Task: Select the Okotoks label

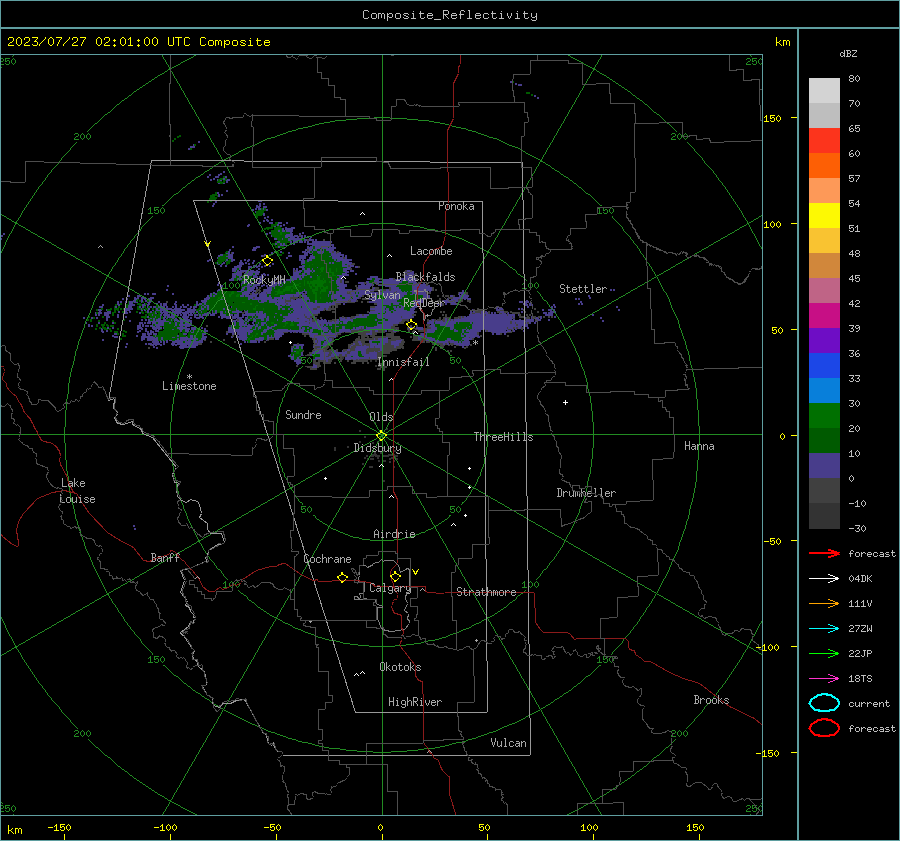Action: coord(400,667)
